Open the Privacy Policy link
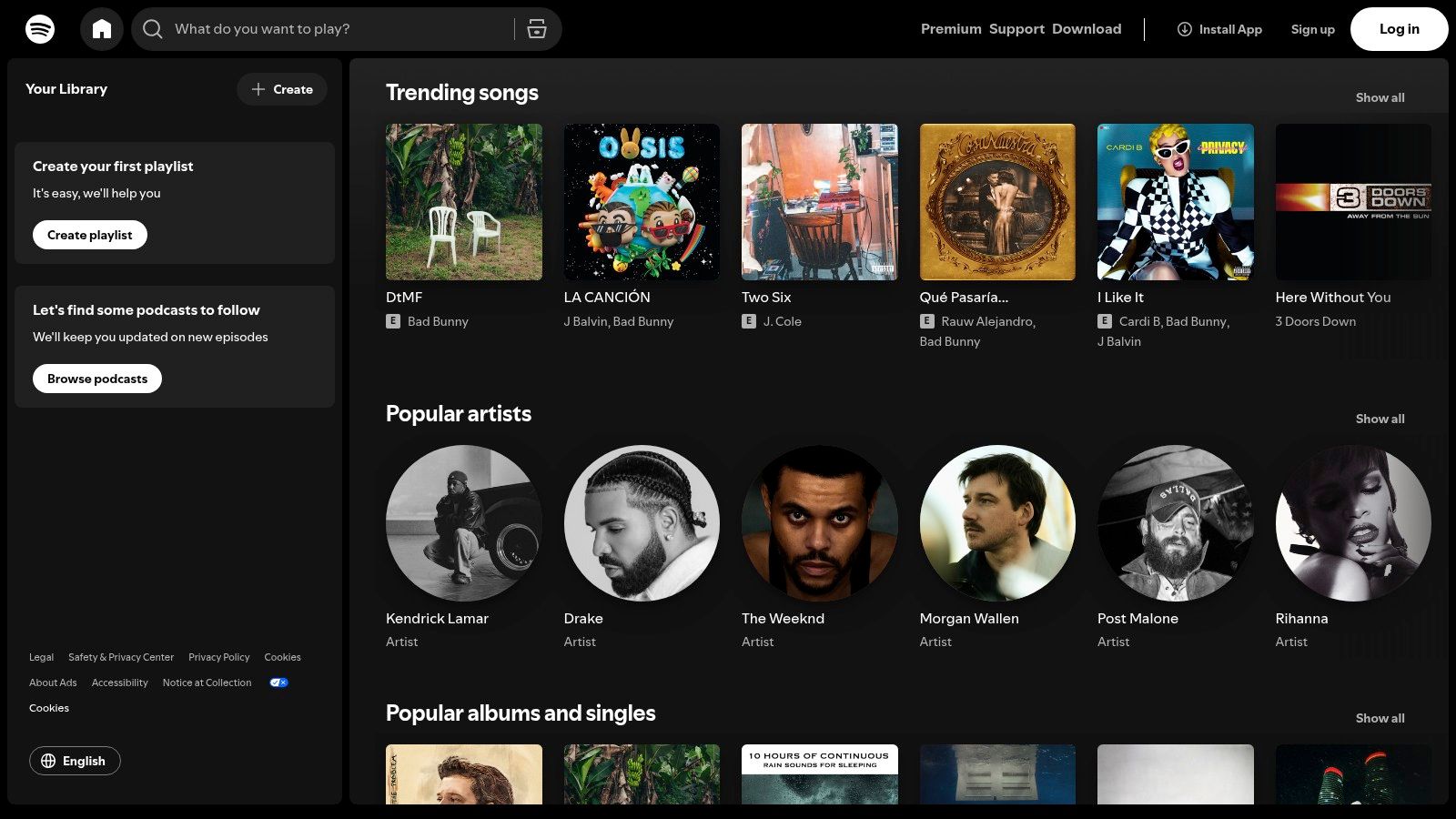The width and height of the screenshot is (1456, 819). [x=219, y=657]
